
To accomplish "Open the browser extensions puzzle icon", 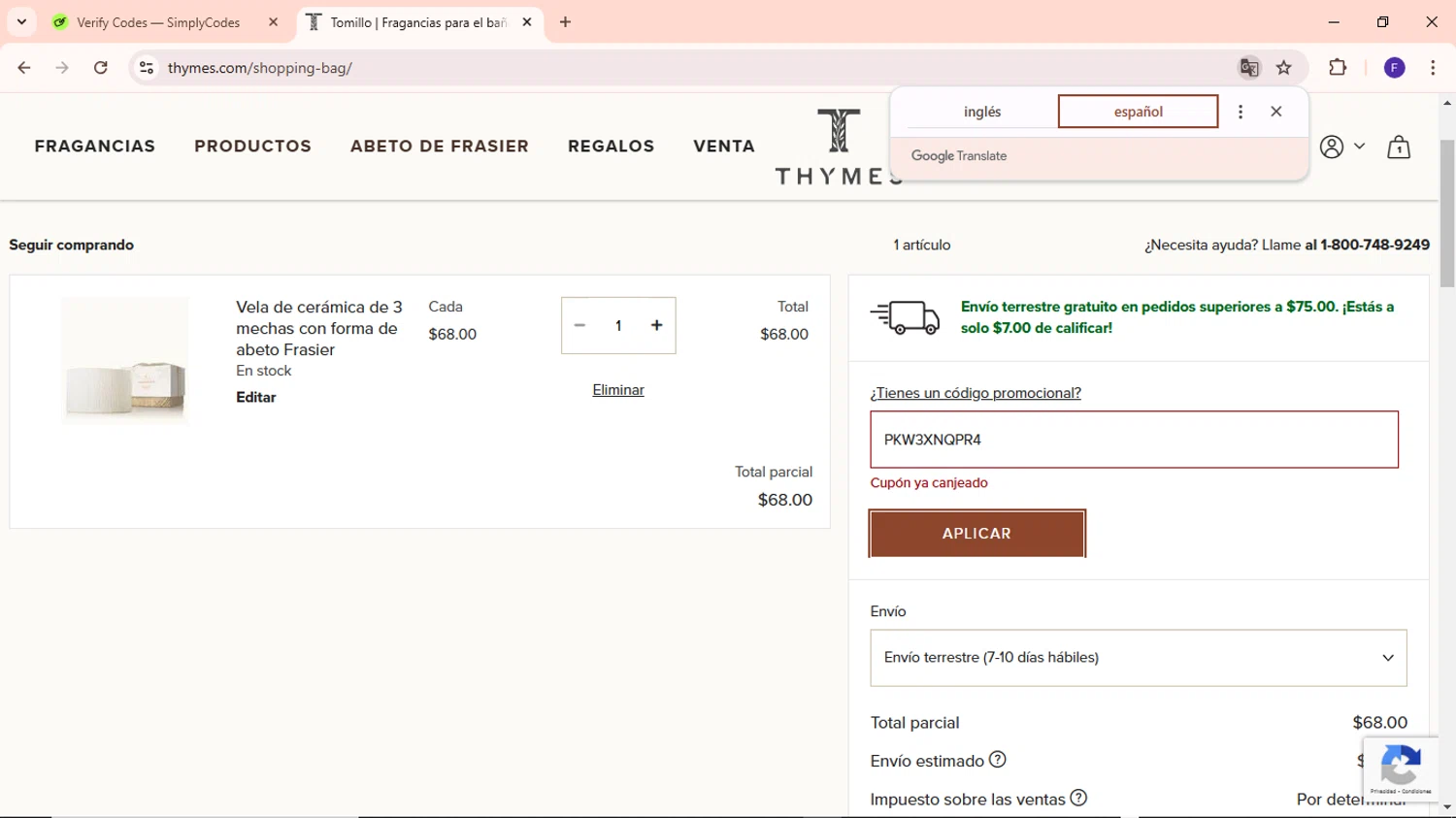I will pyautogui.click(x=1338, y=68).
